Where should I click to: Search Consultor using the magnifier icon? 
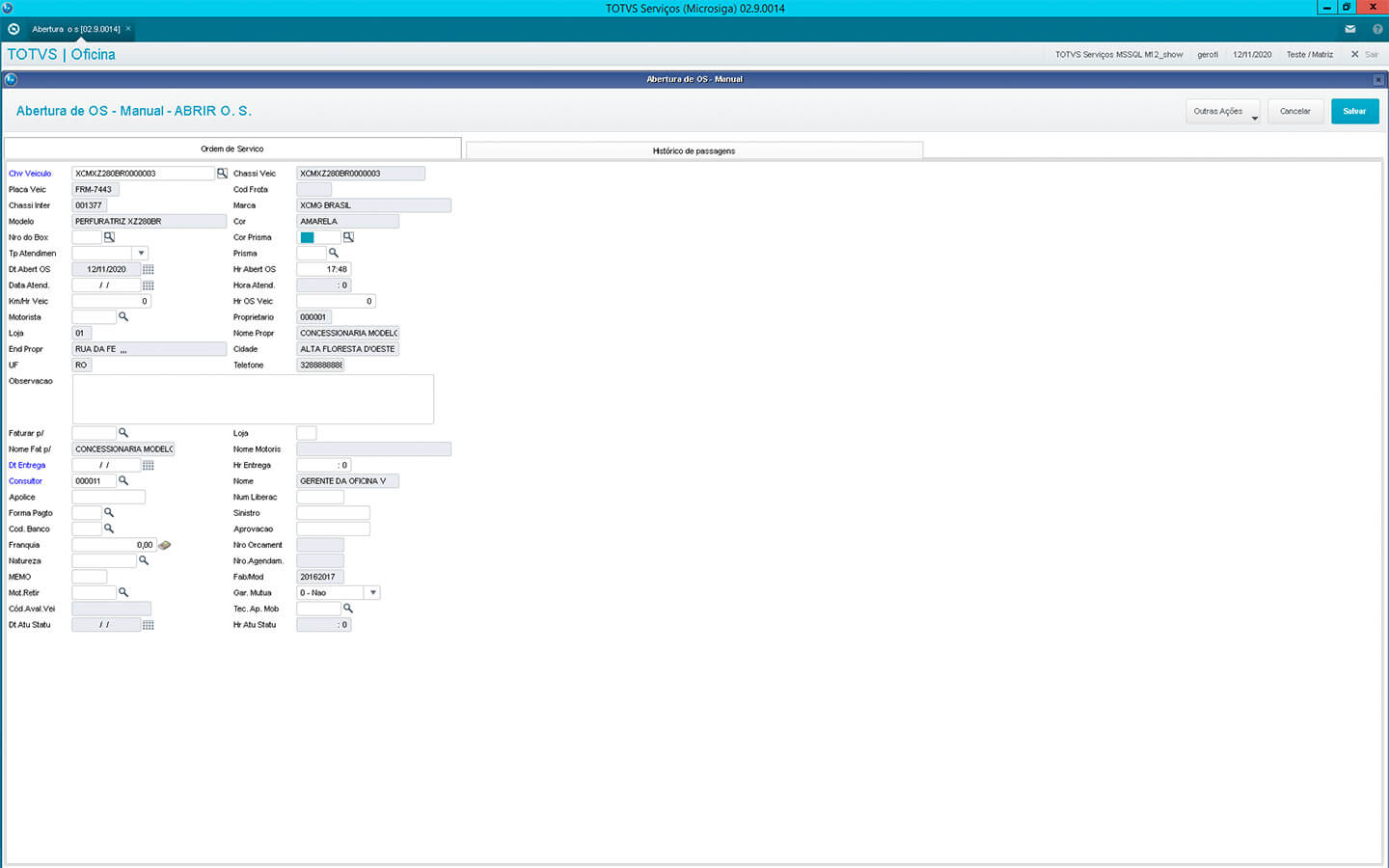click(x=123, y=481)
